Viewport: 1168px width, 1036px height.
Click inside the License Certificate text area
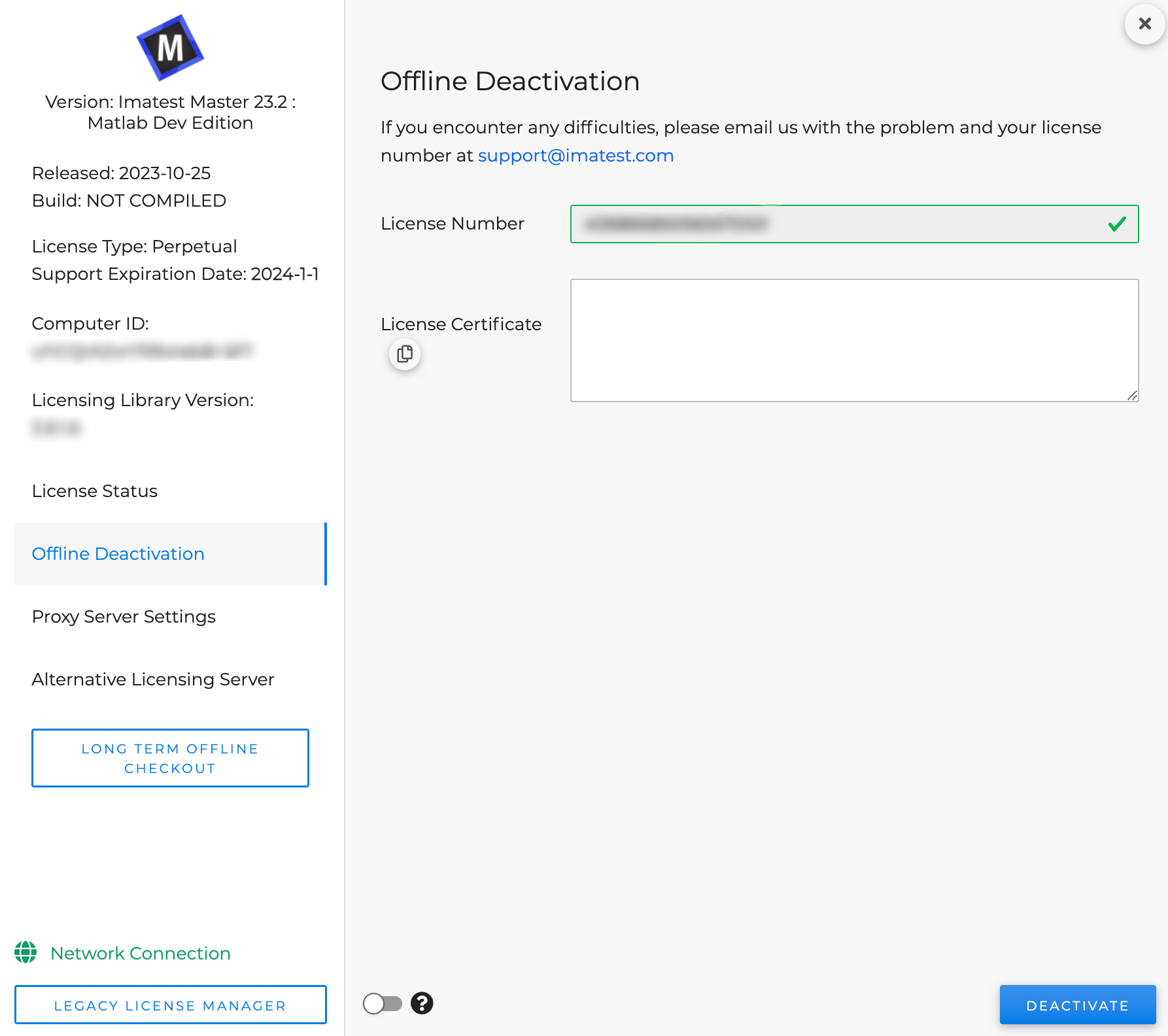coord(853,339)
